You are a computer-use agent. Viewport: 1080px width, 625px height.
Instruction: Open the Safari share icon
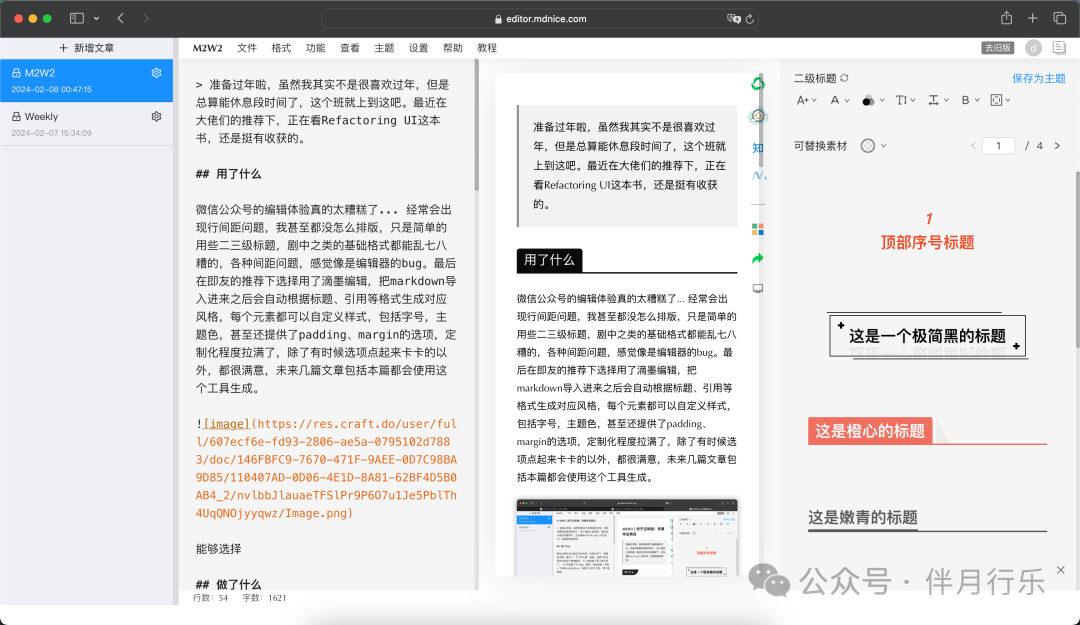tap(1006, 18)
